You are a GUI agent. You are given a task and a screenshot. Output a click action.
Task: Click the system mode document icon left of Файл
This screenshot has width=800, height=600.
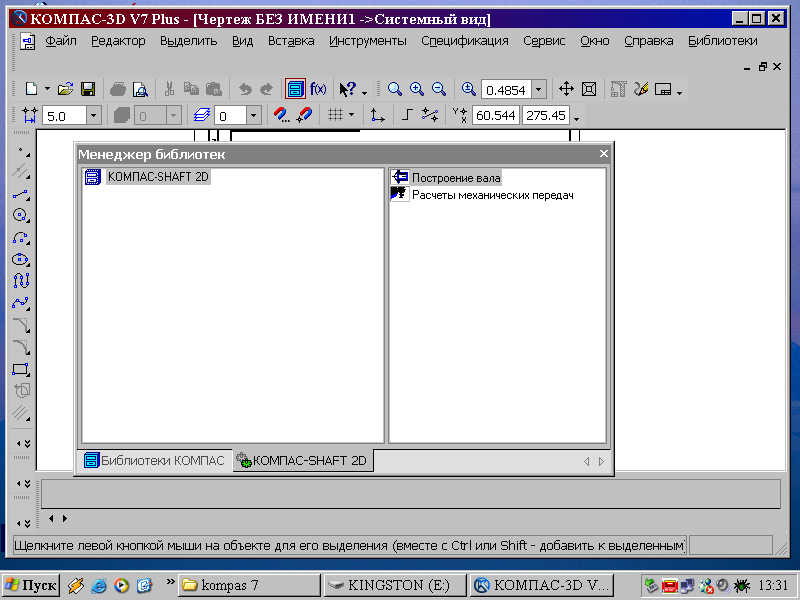[27, 41]
